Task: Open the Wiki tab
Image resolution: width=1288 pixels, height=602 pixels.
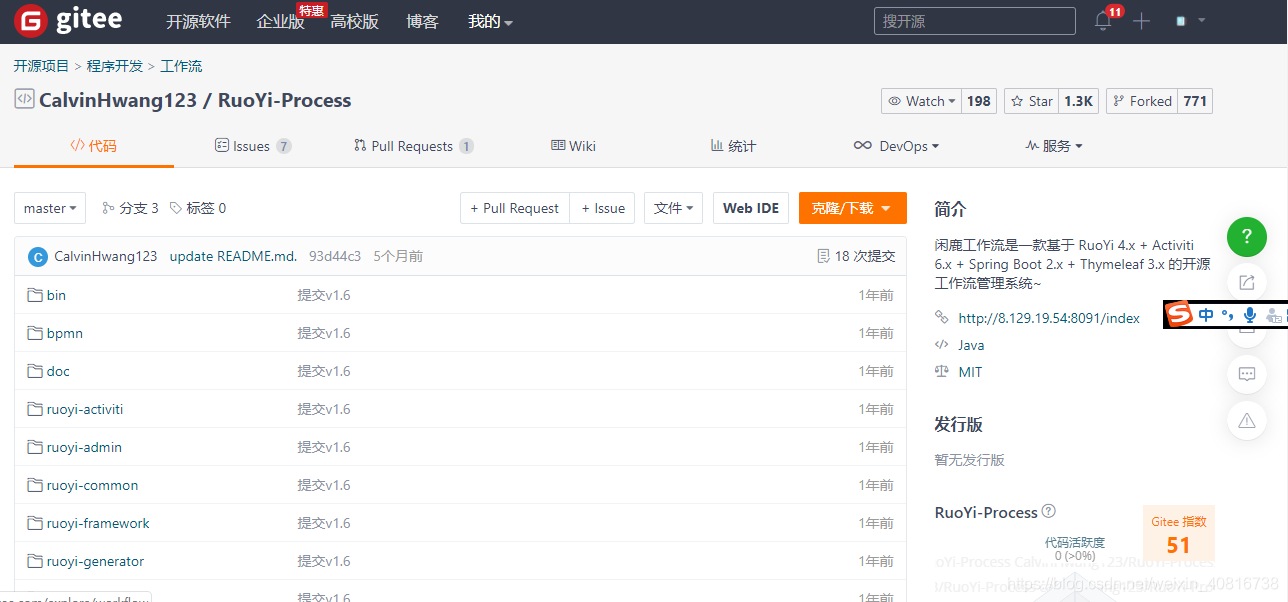Action: coord(573,146)
